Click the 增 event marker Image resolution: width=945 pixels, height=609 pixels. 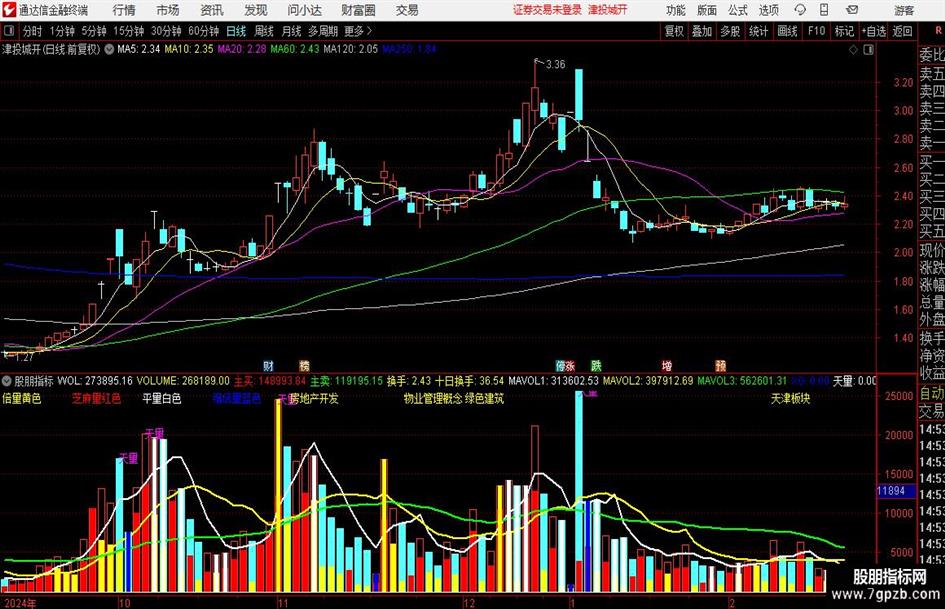(667, 365)
